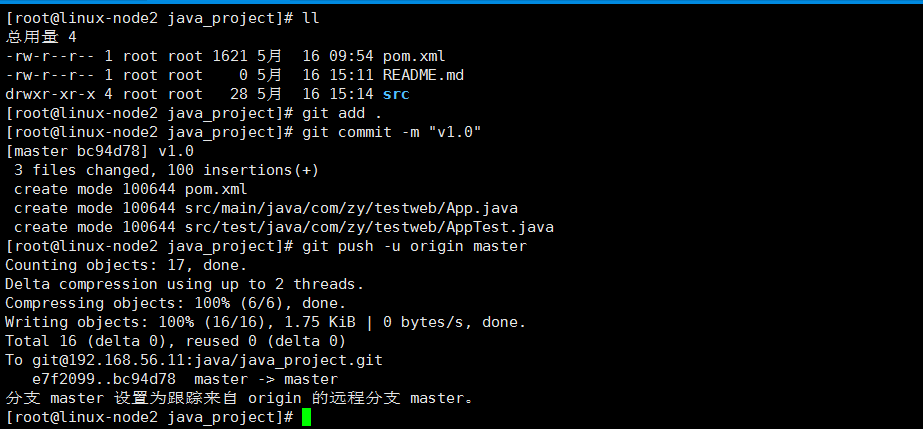Image resolution: width=923 pixels, height=429 pixels.
Task: Click the '分支 master 设置为跟踪' tracking message line
Action: (238, 398)
